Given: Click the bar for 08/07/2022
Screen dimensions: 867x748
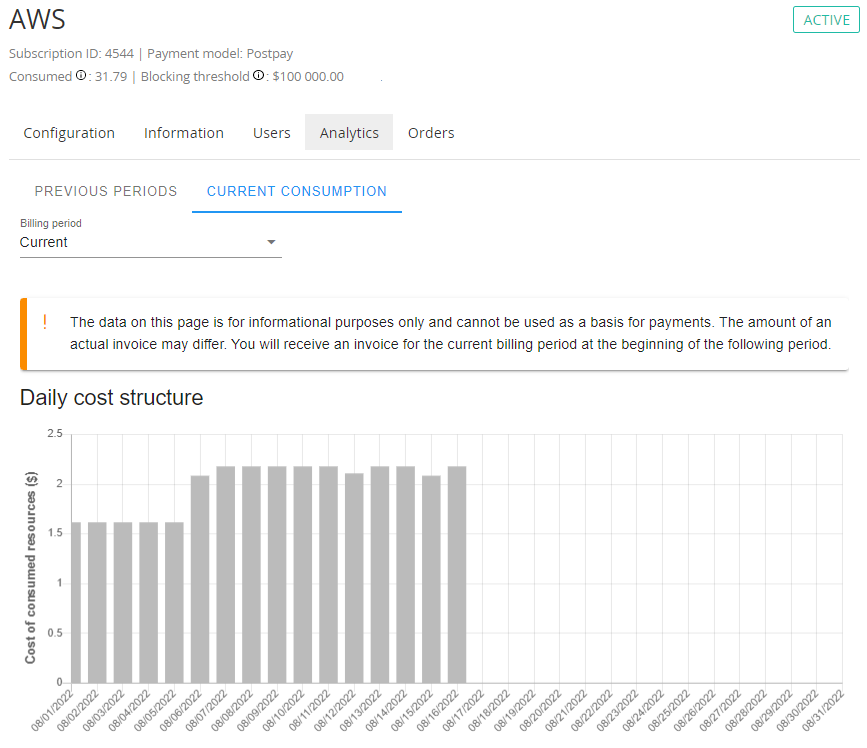Looking at the screenshot, I should click(226, 575).
